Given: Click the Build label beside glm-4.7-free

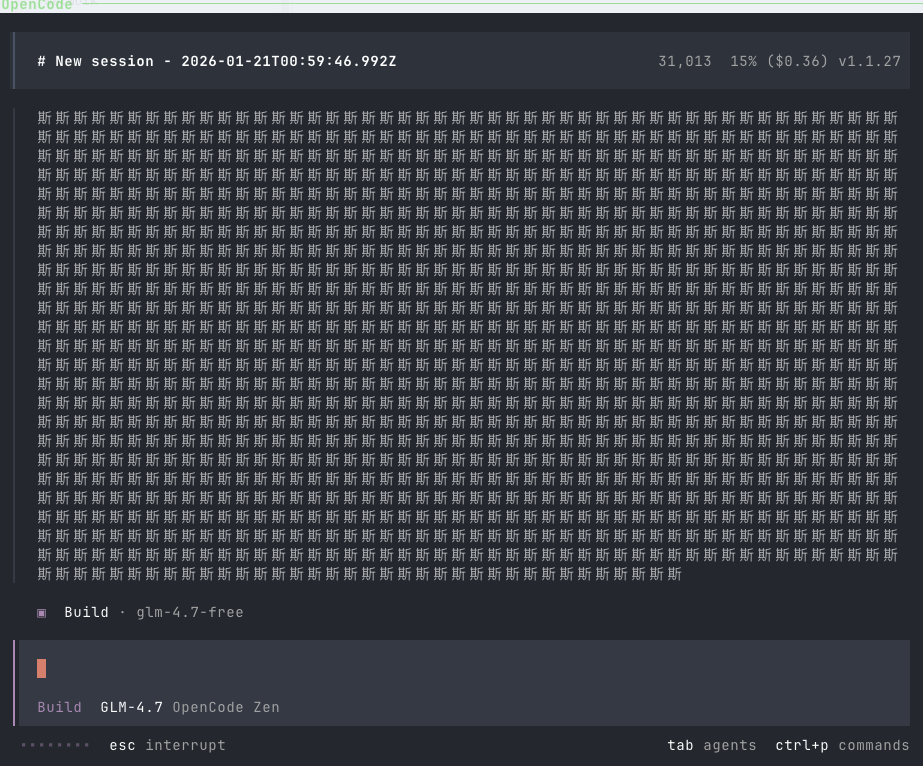Looking at the screenshot, I should [87, 612].
